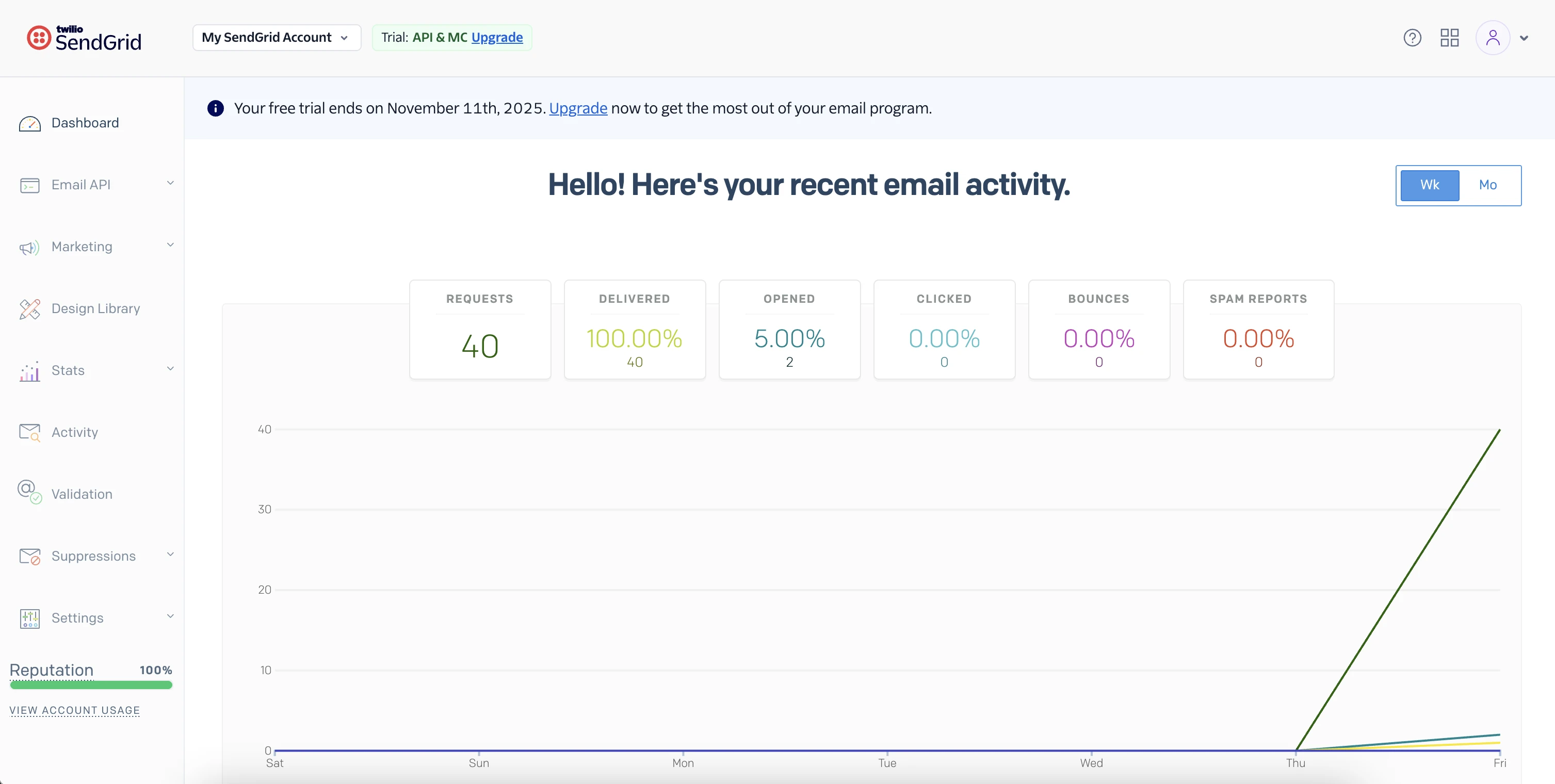Open the My SendGrid Account dropdown
This screenshot has height=784, width=1555.
[x=277, y=38]
